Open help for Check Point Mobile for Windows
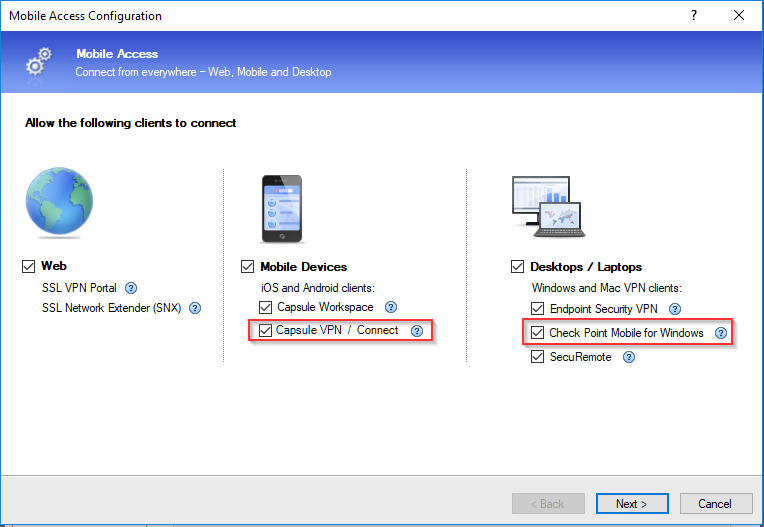764x527 pixels. [x=721, y=333]
